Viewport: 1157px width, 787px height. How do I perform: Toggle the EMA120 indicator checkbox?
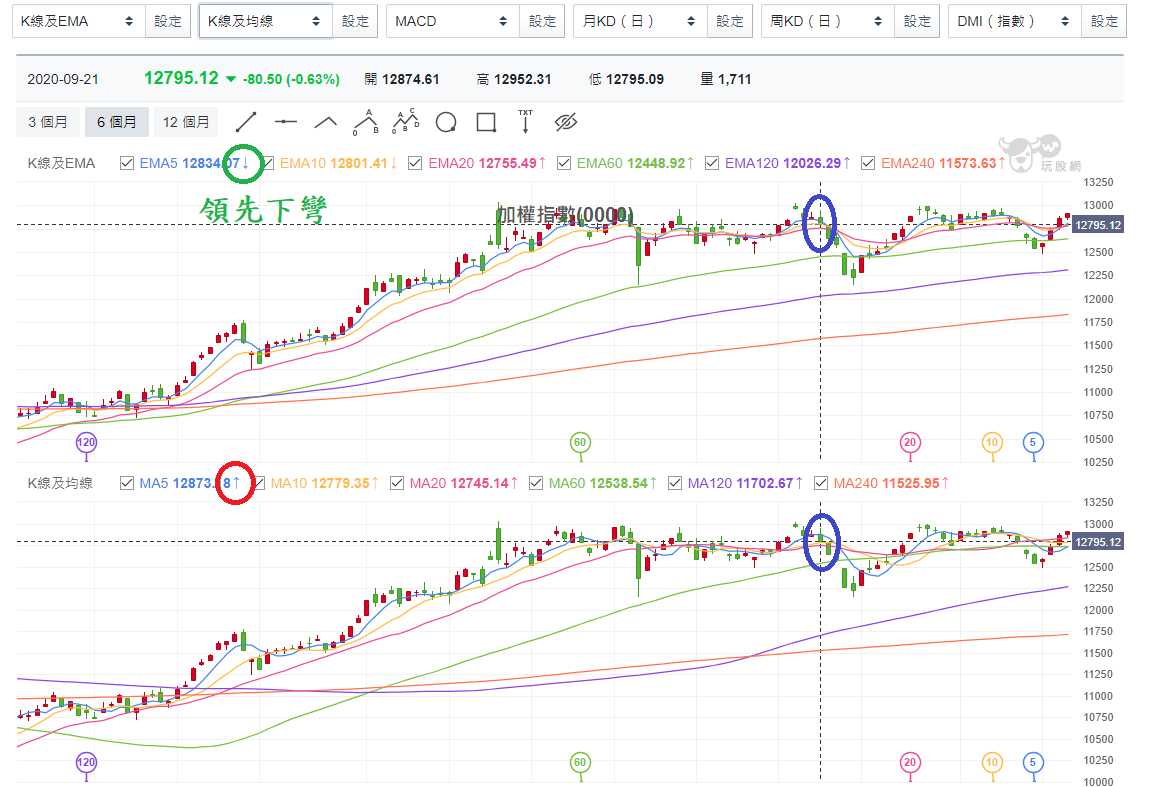pos(713,161)
